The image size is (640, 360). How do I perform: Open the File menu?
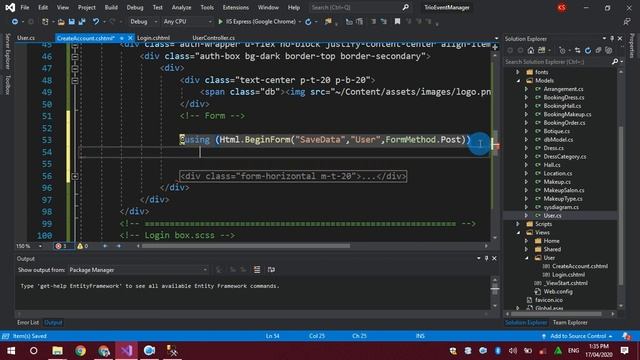[24, 7]
